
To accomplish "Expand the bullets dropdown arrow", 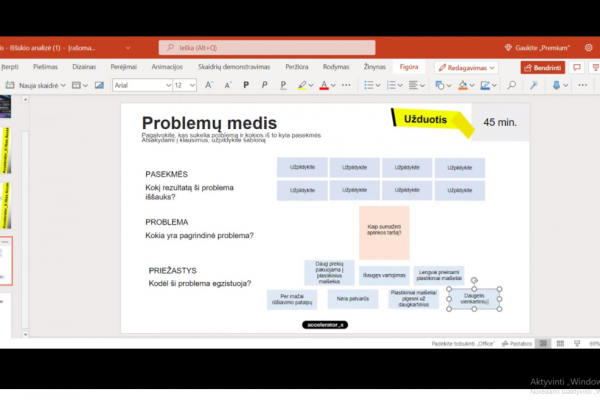I will (x=378, y=85).
